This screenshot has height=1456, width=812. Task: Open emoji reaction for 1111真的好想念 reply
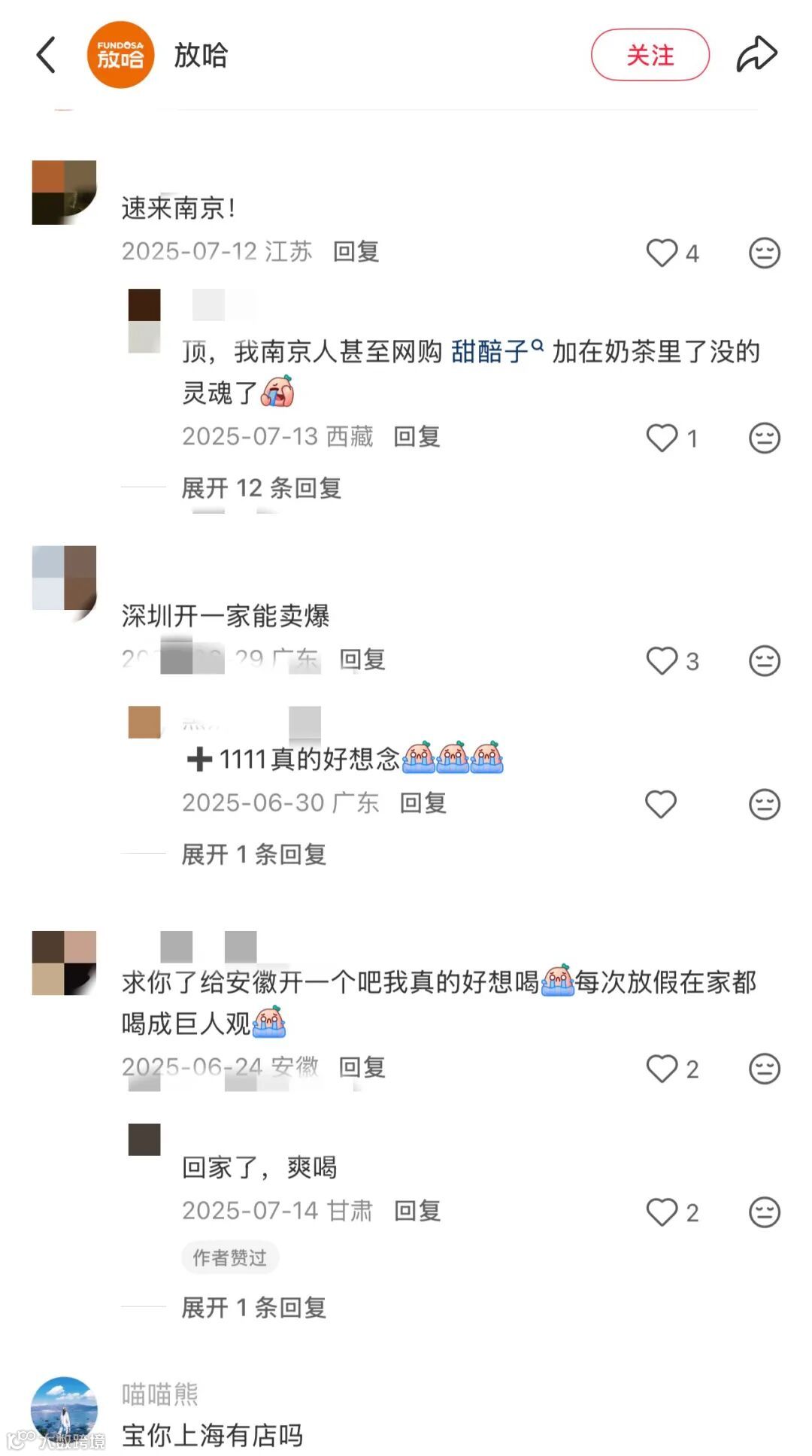(765, 804)
